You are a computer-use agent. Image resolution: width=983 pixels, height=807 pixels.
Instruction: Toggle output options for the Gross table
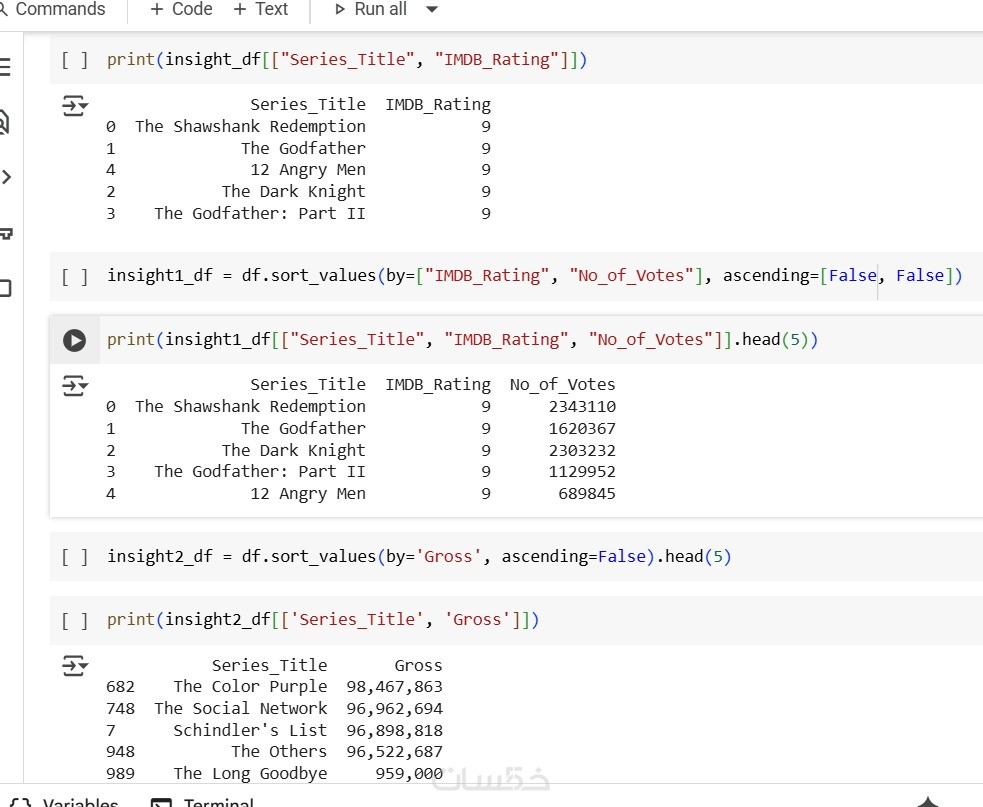click(x=75, y=666)
